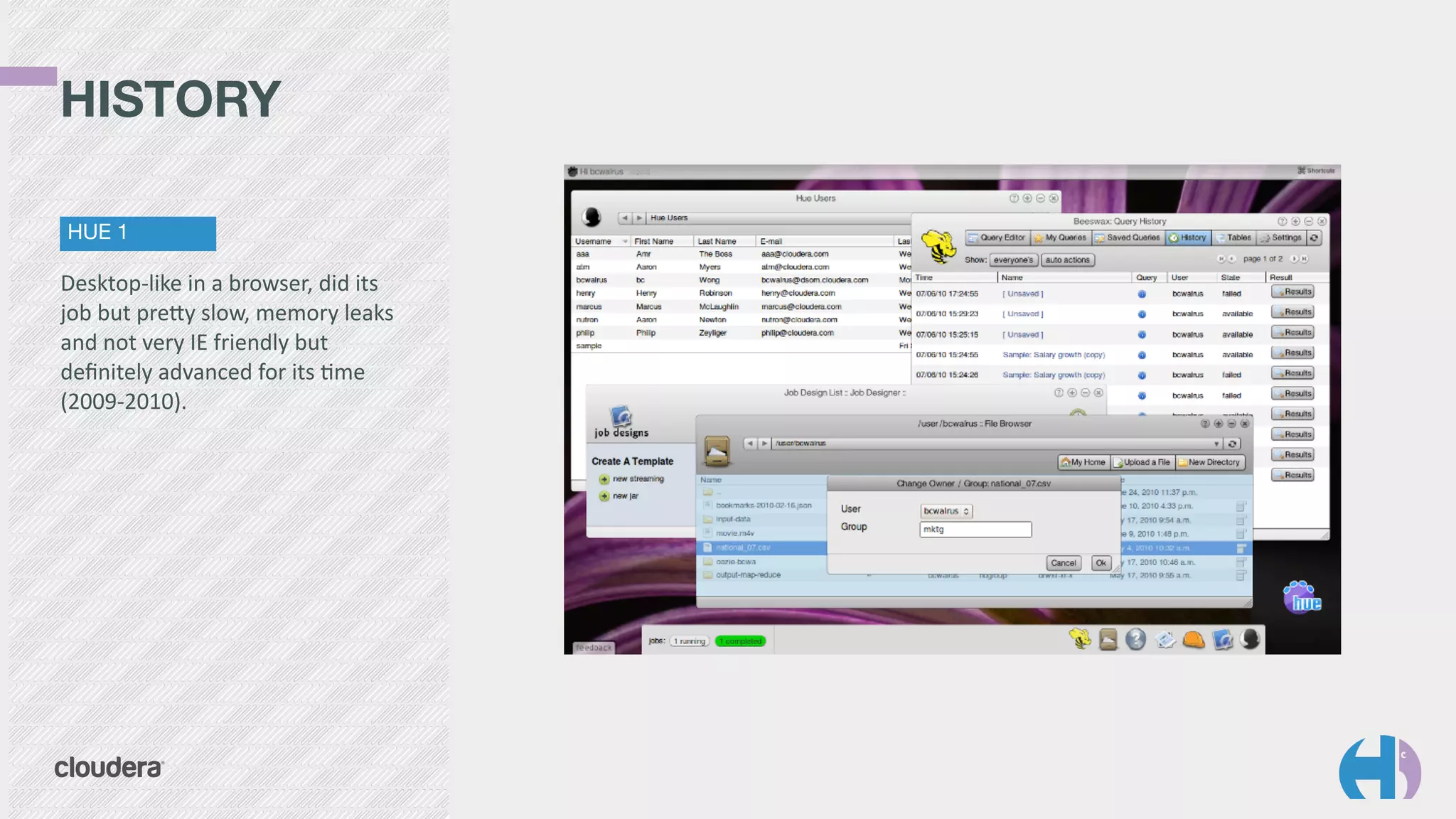Screen dimensions: 1456x819
Task: Click Upload a File button
Action: click(1142, 463)
